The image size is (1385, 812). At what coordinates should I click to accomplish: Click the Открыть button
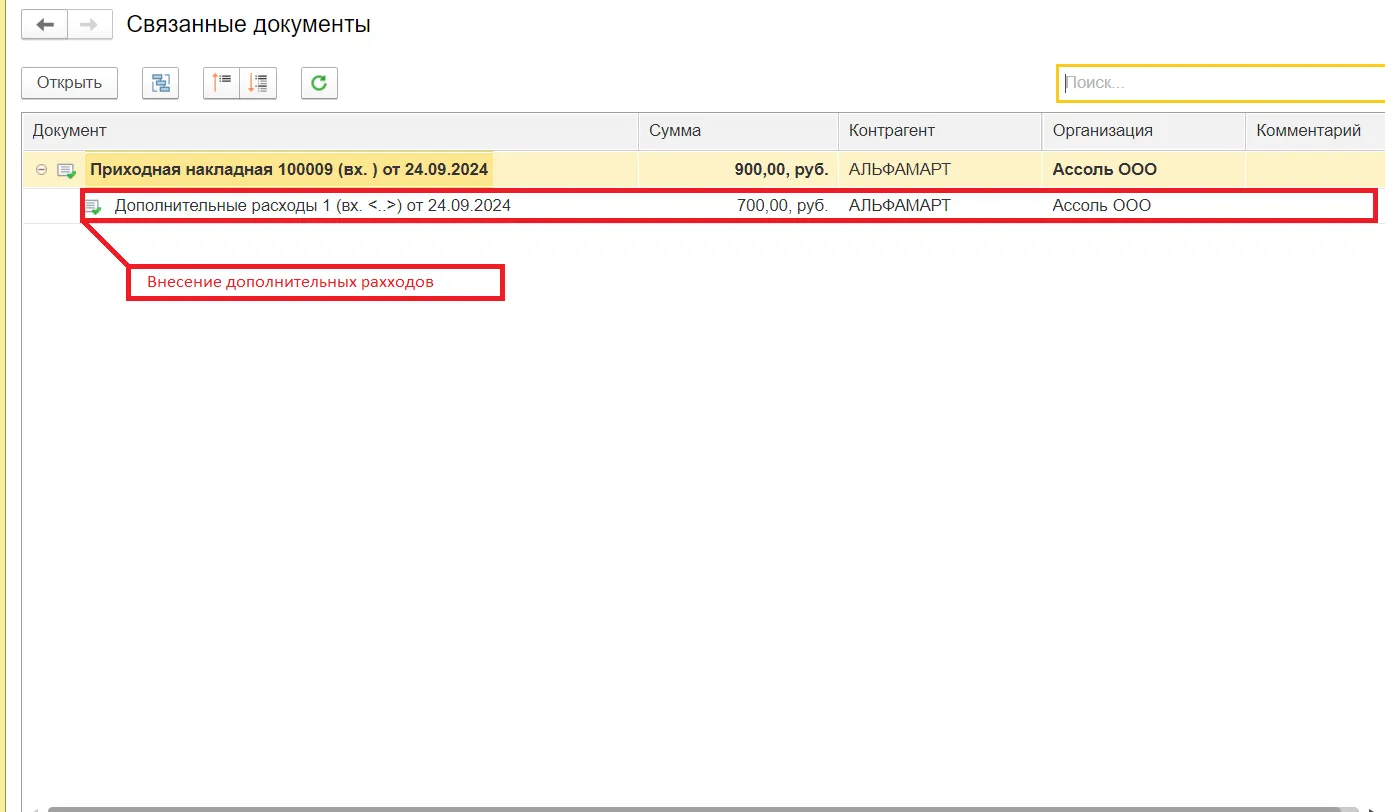pyautogui.click(x=69, y=83)
